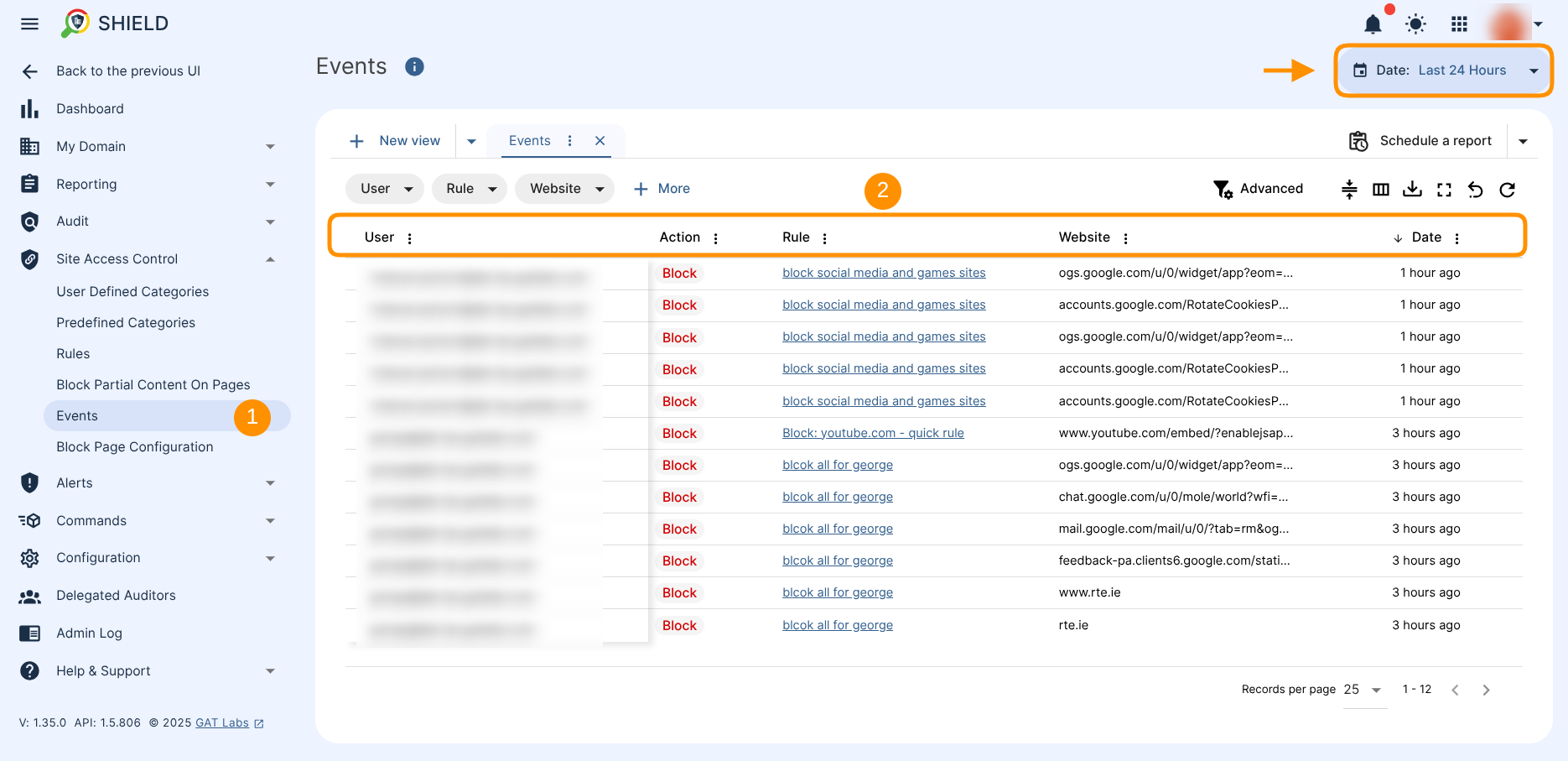Open the column chooser icon
Screen dimensions: 1568x761
[1381, 190]
